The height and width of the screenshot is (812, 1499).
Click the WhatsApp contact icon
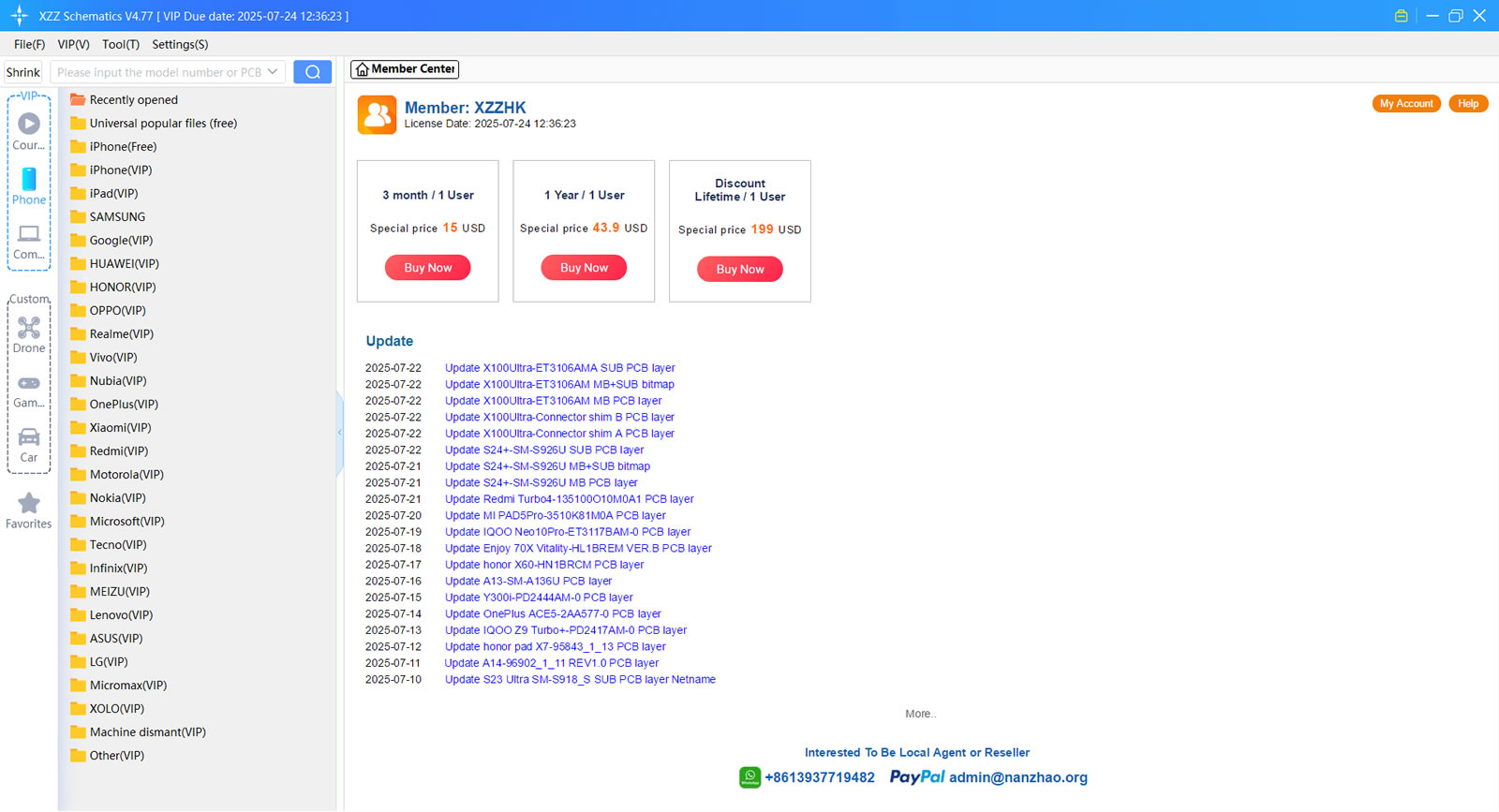(x=750, y=777)
